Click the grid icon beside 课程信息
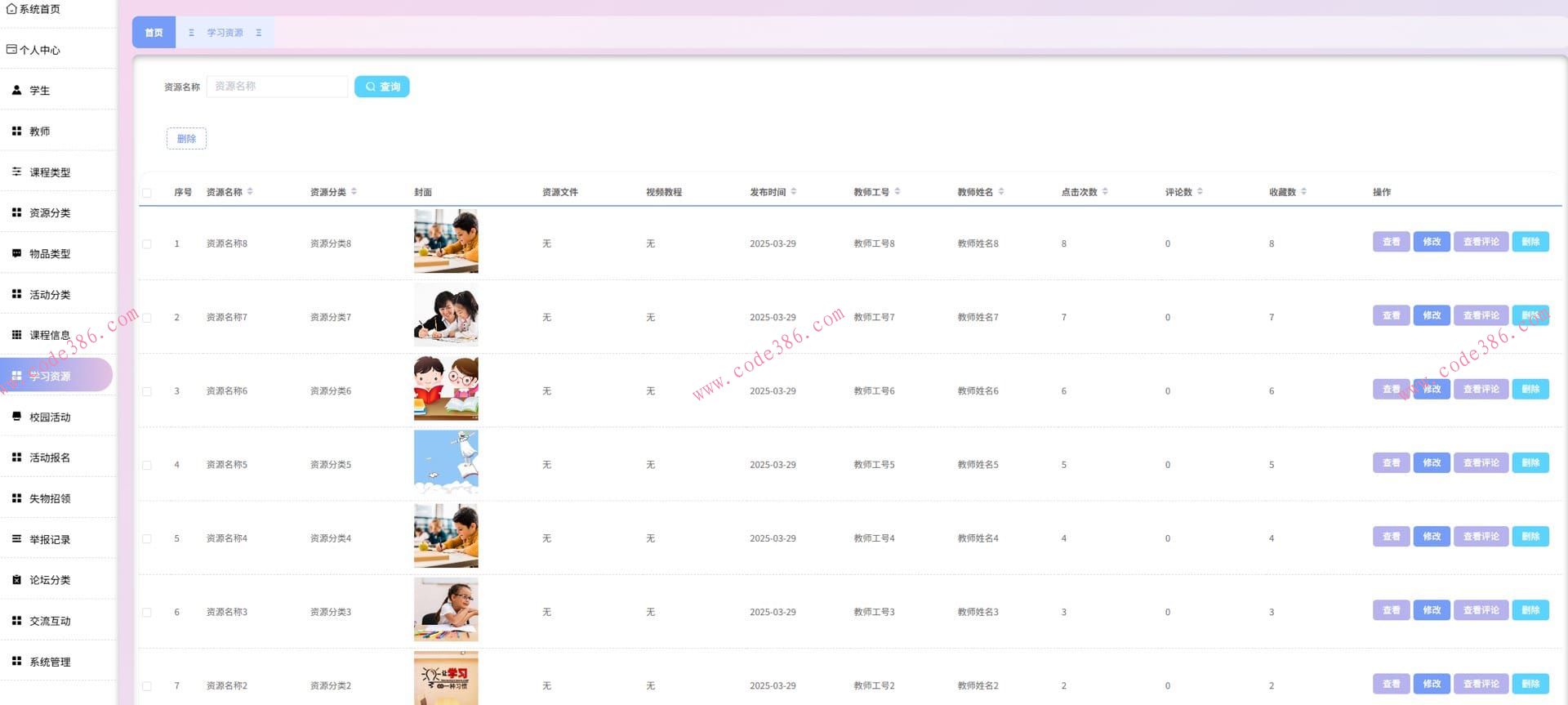The width and height of the screenshot is (1568, 705). coord(16,335)
